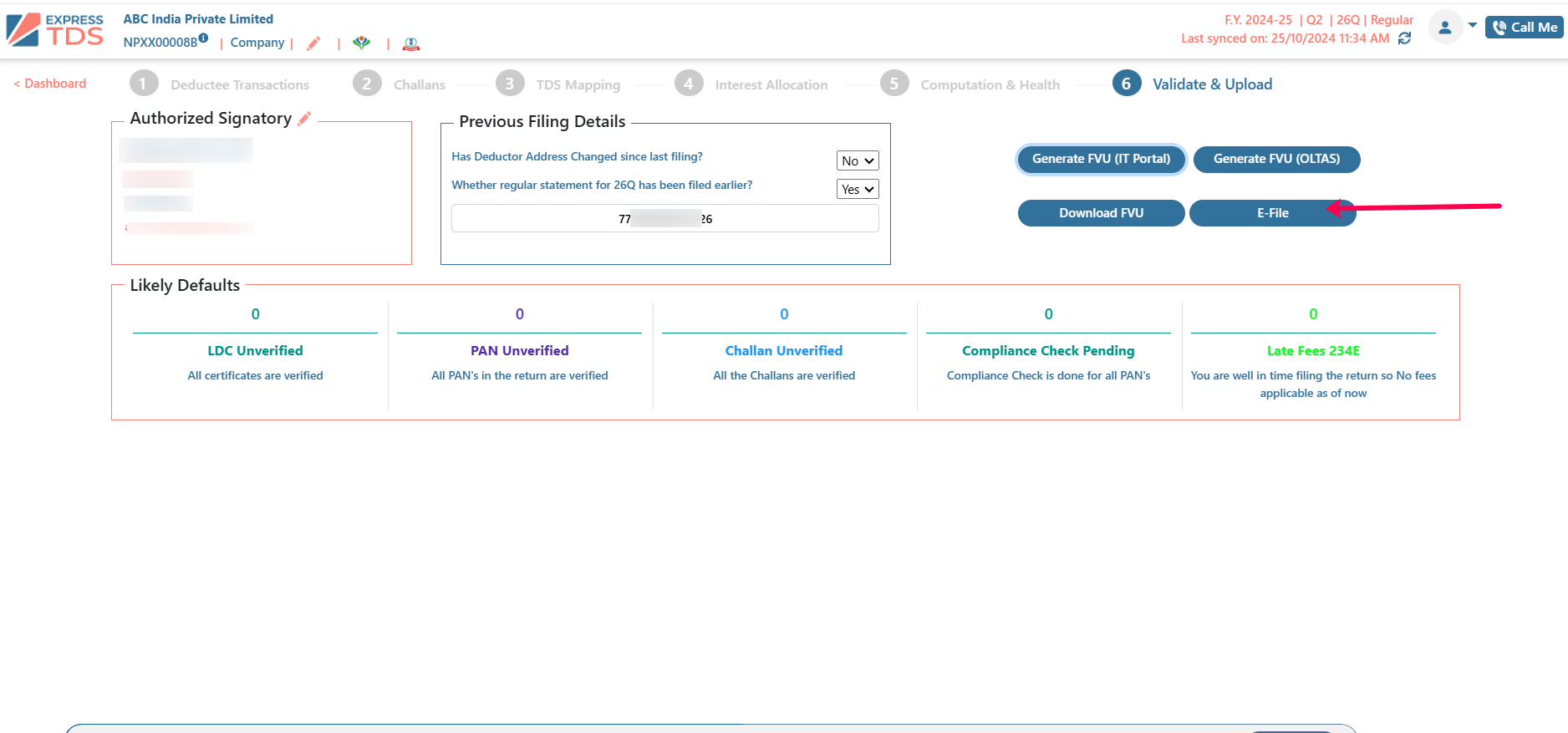Click the Last synced on timestamp
The image size is (1568, 733).
[1285, 38]
